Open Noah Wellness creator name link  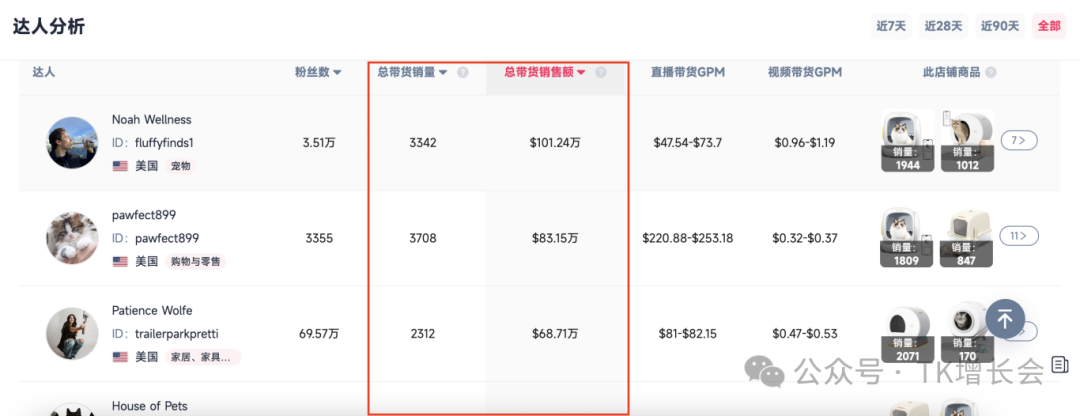(151, 120)
